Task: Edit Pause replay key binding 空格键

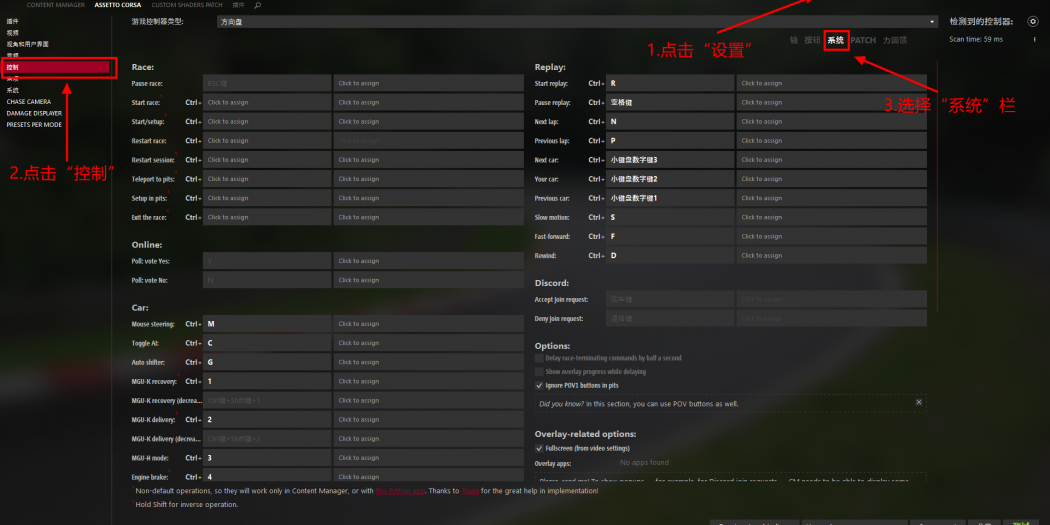Action: [x=670, y=102]
